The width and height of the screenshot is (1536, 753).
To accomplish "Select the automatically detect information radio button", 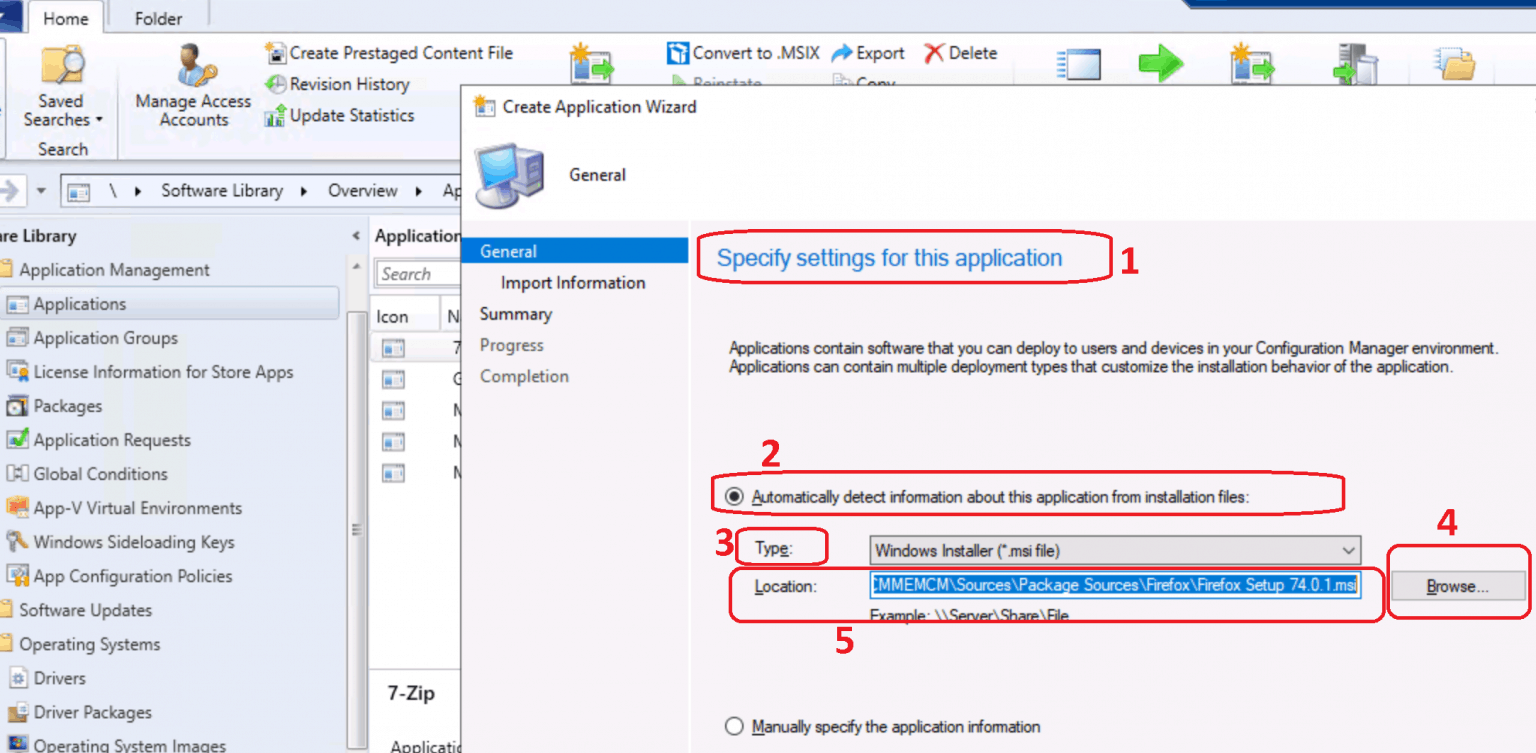I will click(734, 493).
